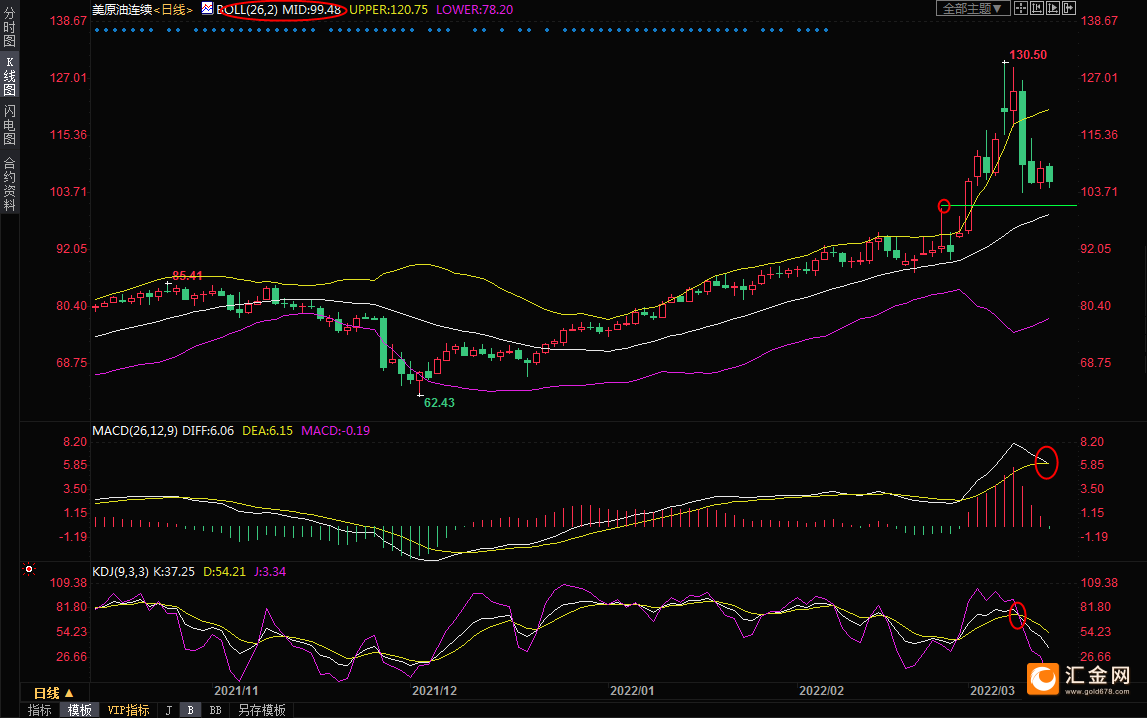This screenshot has width=1147, height=718.
Task: Click the 85.41 price label
Action: click(x=187, y=276)
